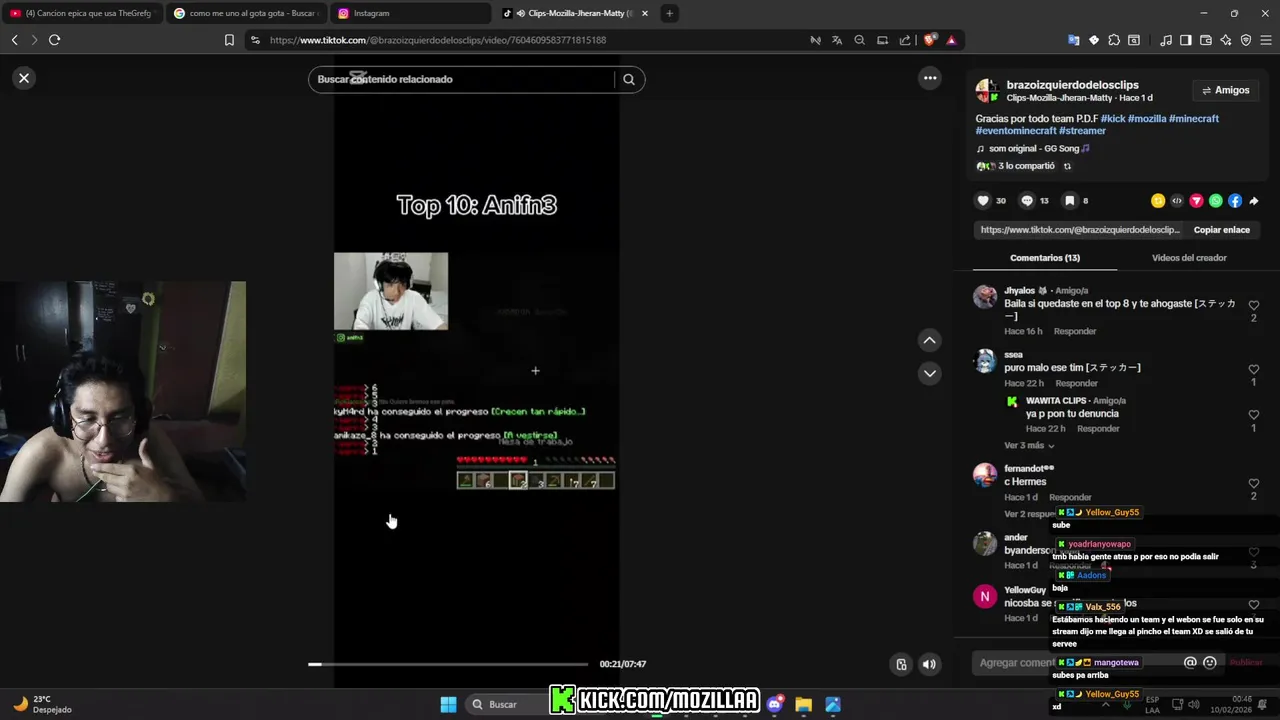This screenshot has height=720, width=1280.
Task: Switch to Comentarios (13) tab
Action: 1045,258
